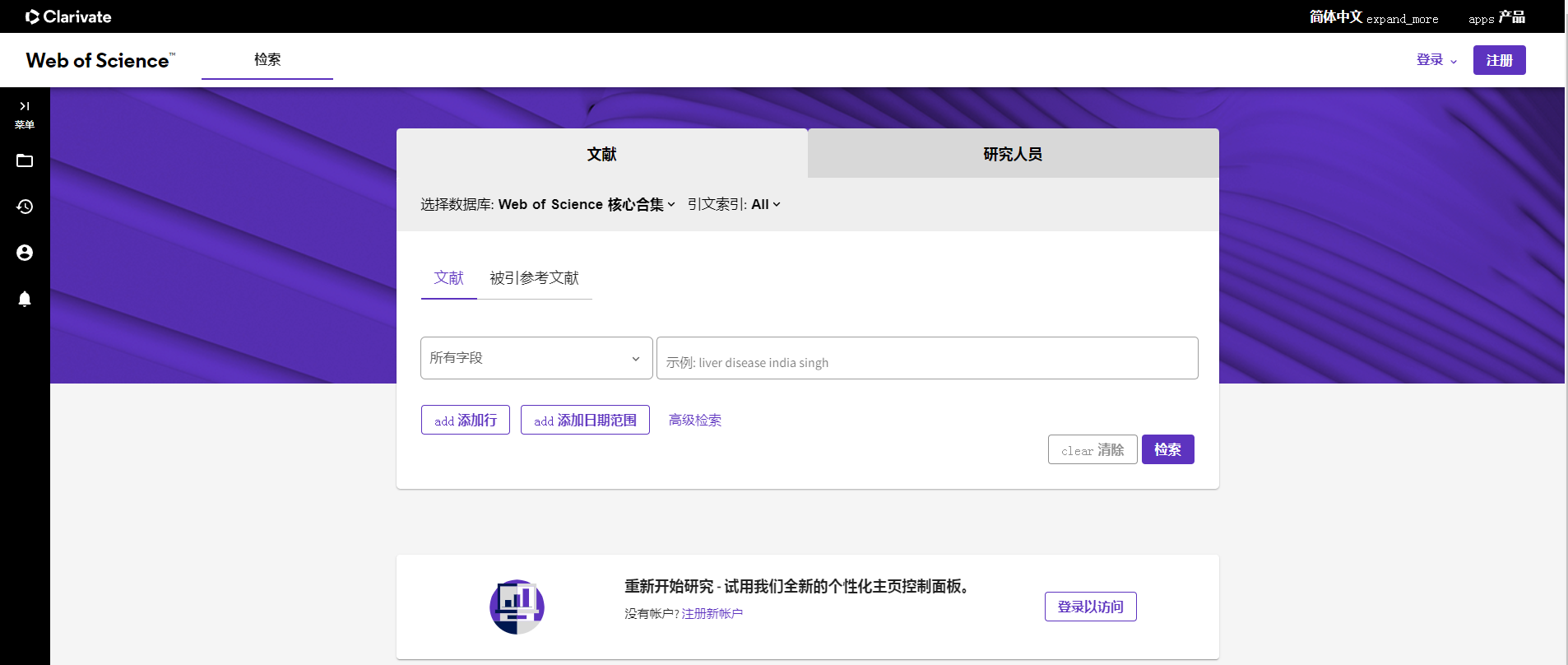Click the dashboard illustration icon
1568x665 pixels.
517,607
